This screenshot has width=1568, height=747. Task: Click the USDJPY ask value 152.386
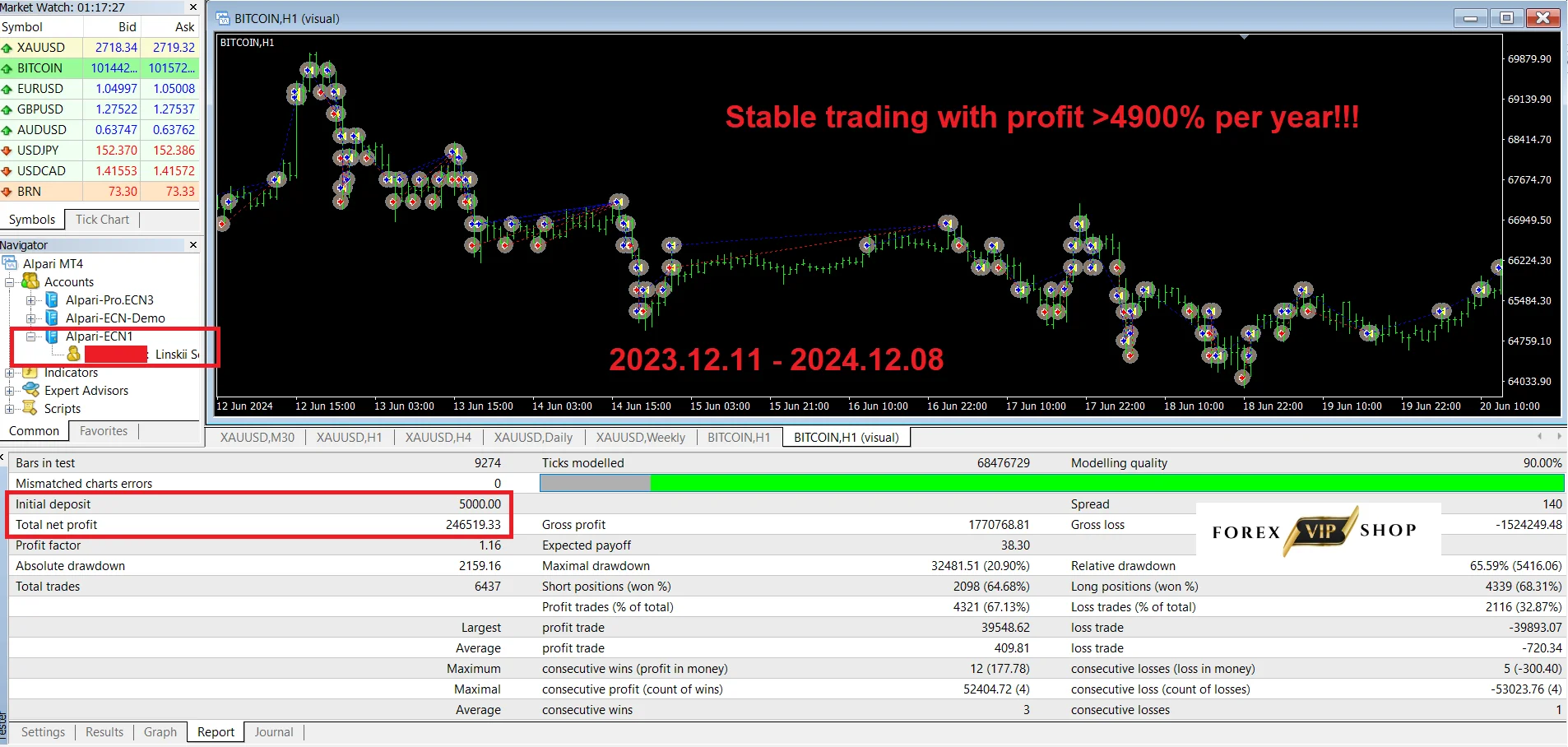click(174, 151)
